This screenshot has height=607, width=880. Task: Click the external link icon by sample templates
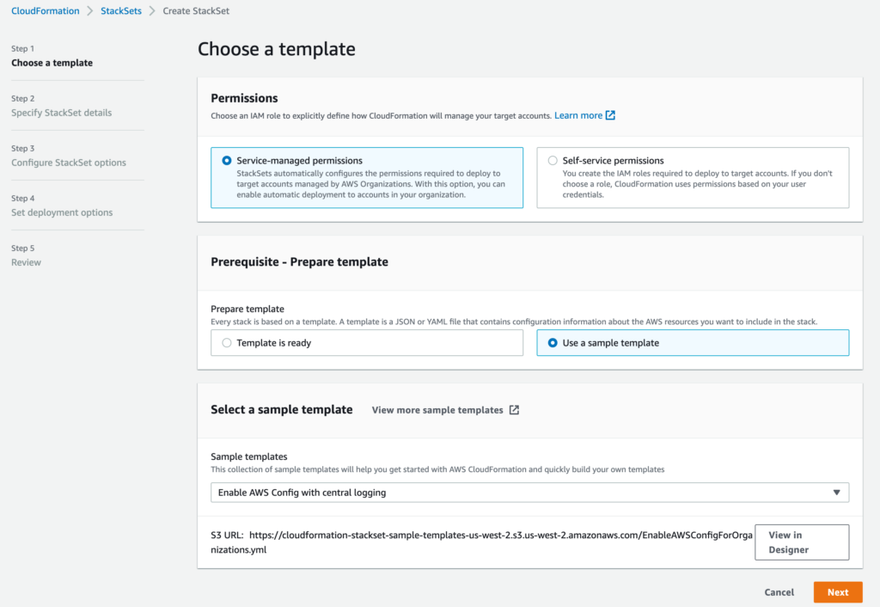pos(514,410)
